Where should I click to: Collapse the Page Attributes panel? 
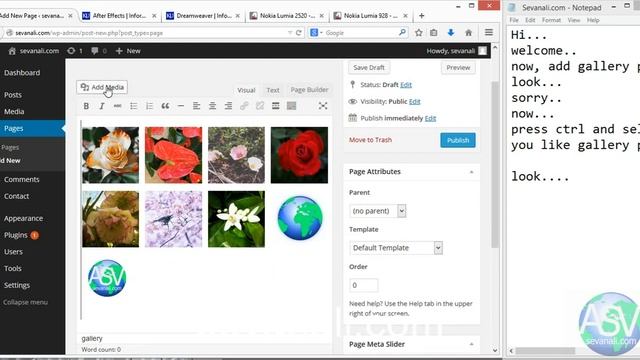[471, 172]
